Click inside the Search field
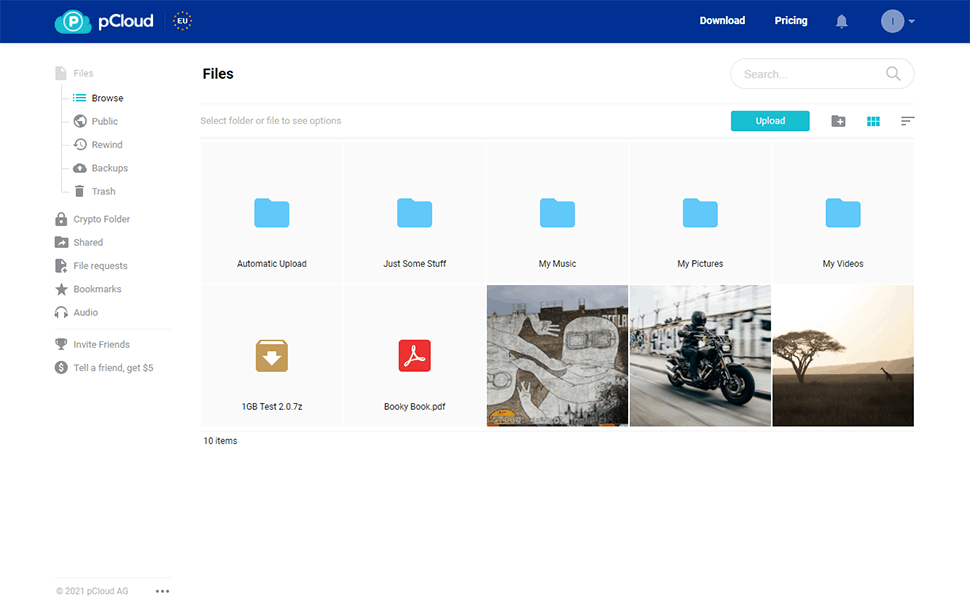The image size is (970, 600). [x=810, y=73]
